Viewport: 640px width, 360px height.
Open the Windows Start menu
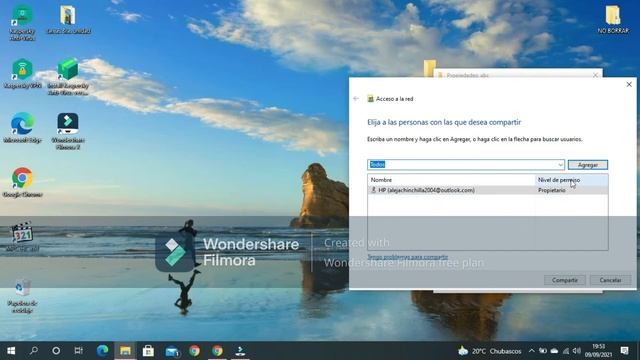(11, 351)
